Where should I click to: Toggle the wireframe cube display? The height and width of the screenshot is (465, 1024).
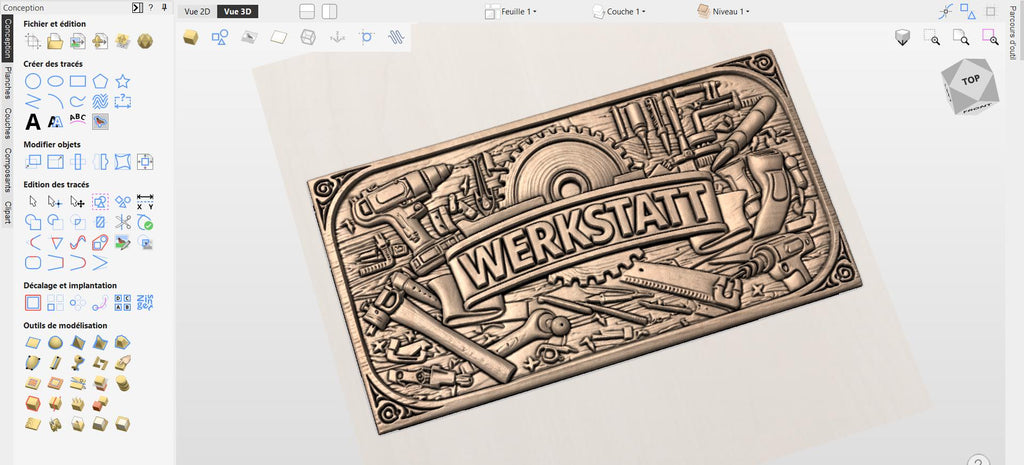click(x=308, y=37)
